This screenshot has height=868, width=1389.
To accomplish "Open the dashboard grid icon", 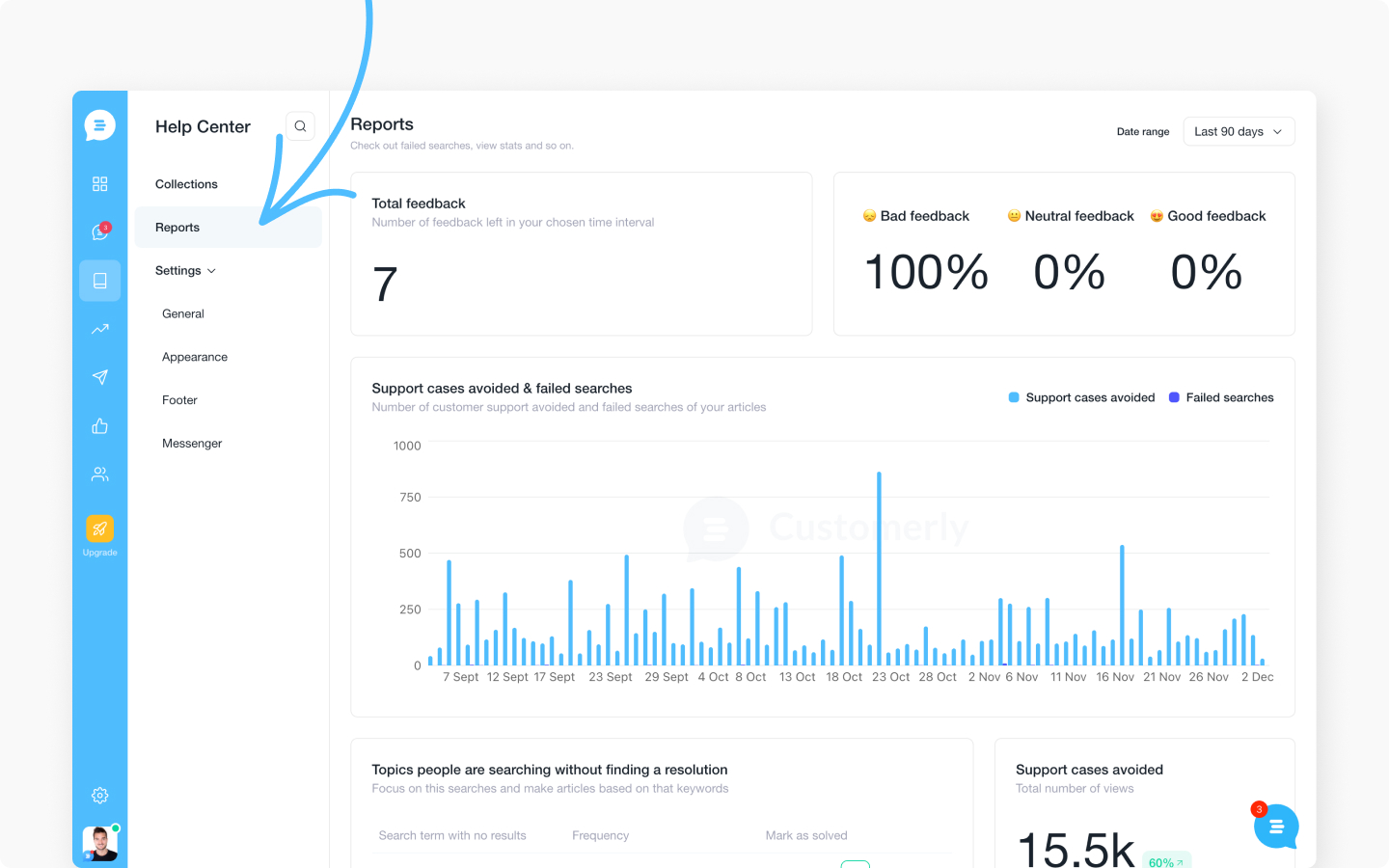I will tap(99, 184).
